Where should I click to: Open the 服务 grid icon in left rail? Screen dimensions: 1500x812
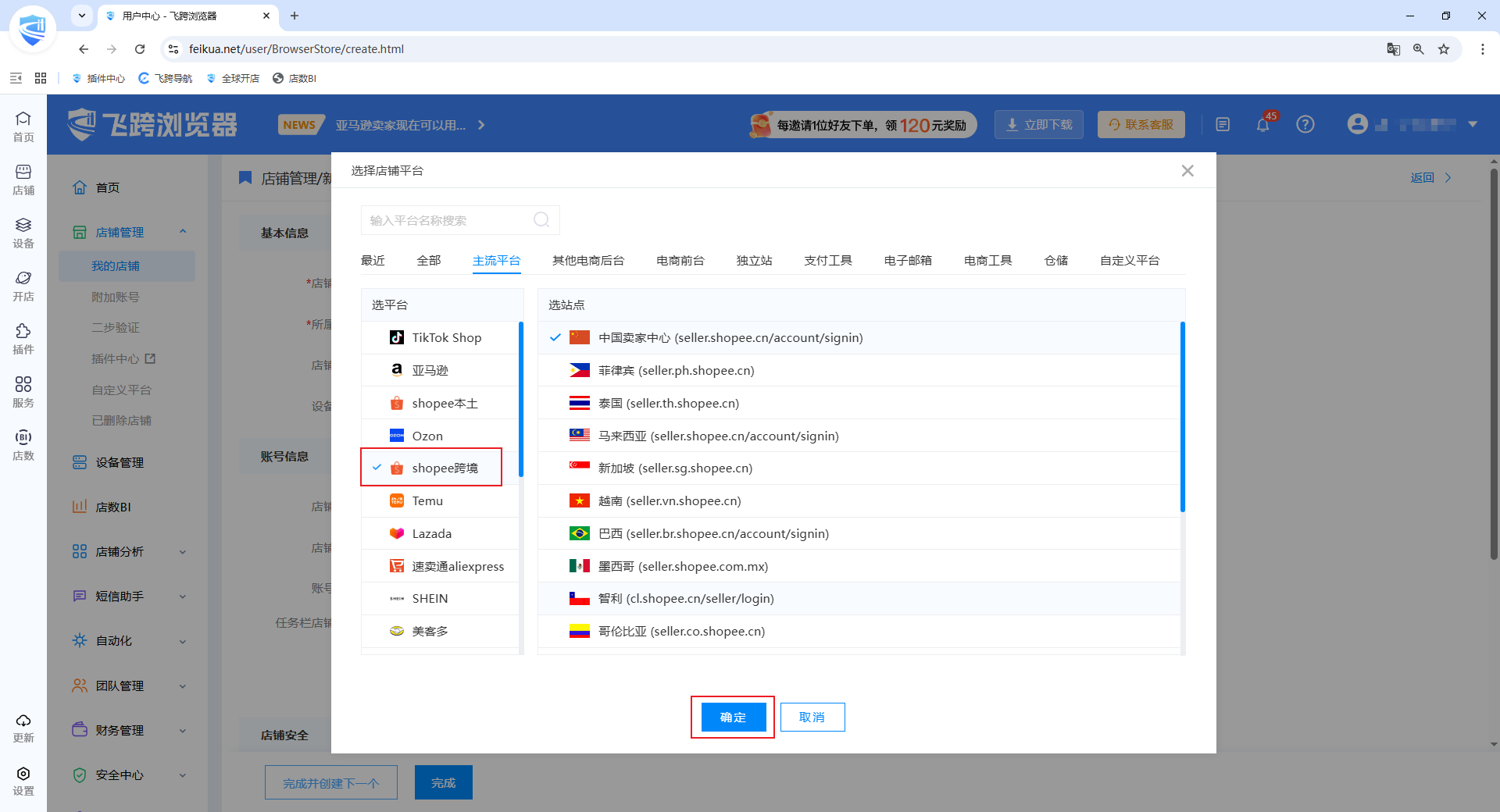(x=23, y=391)
